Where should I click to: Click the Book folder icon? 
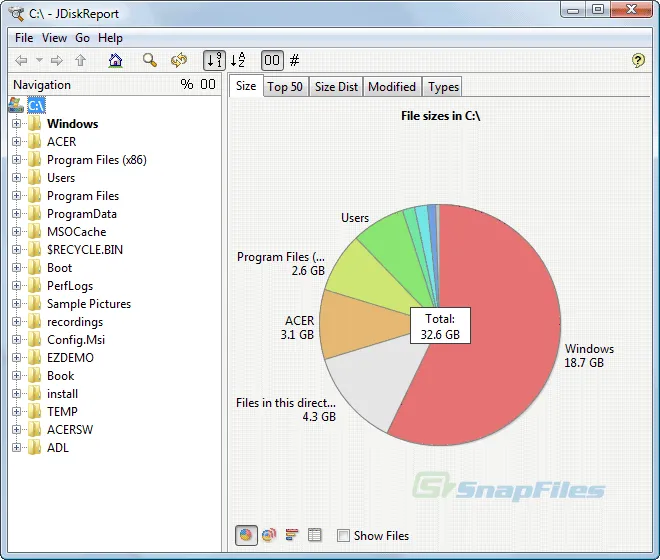click(35, 376)
